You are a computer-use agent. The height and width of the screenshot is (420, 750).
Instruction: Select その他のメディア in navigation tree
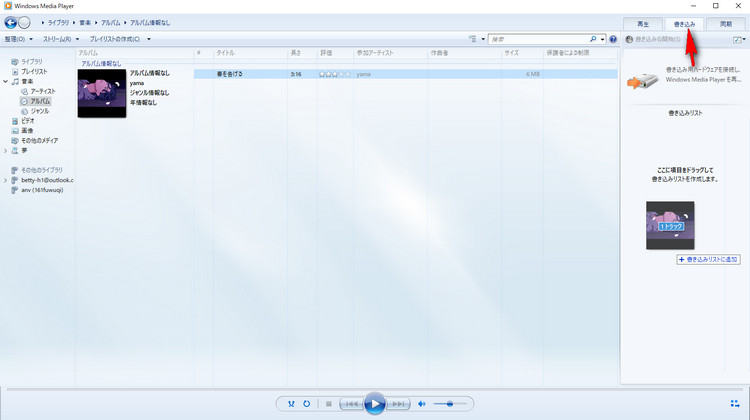tap(39, 141)
